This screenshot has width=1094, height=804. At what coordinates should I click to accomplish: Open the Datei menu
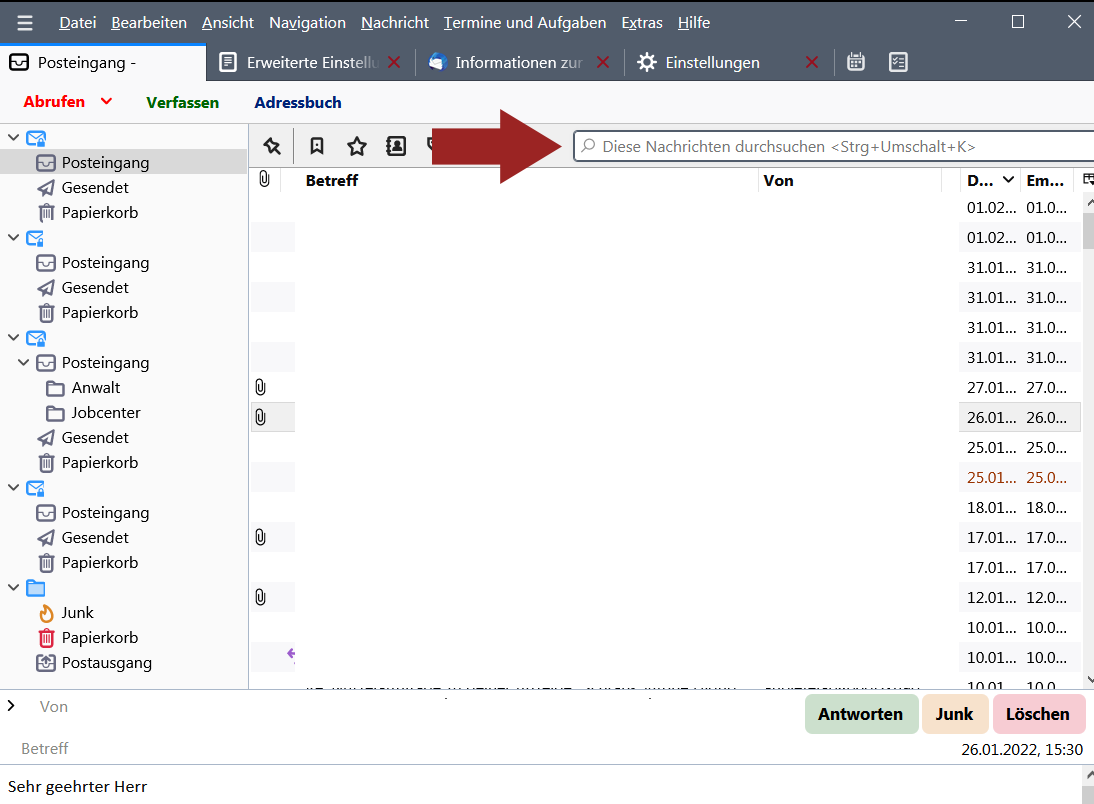click(77, 23)
